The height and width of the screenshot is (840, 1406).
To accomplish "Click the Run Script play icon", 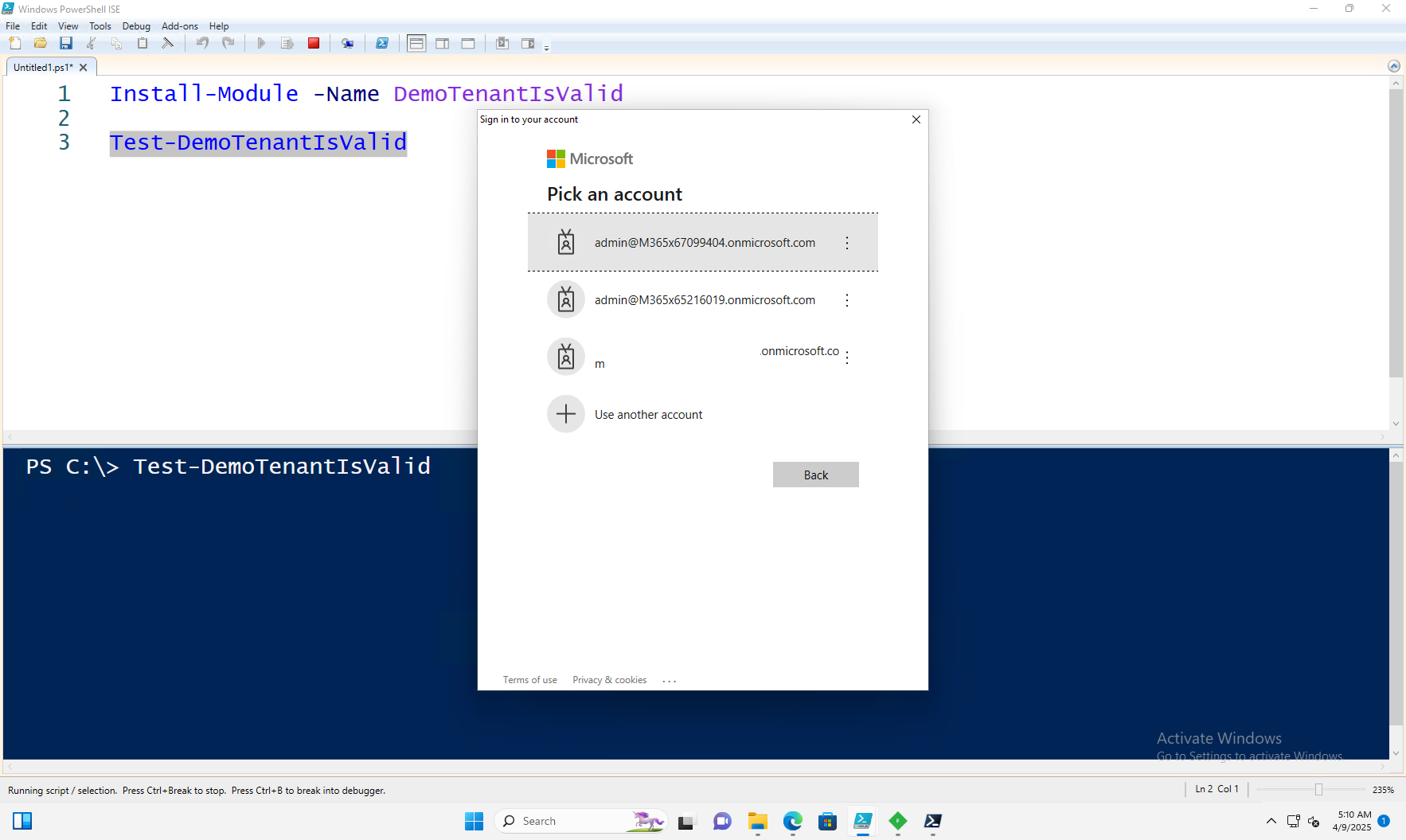I will (261, 43).
